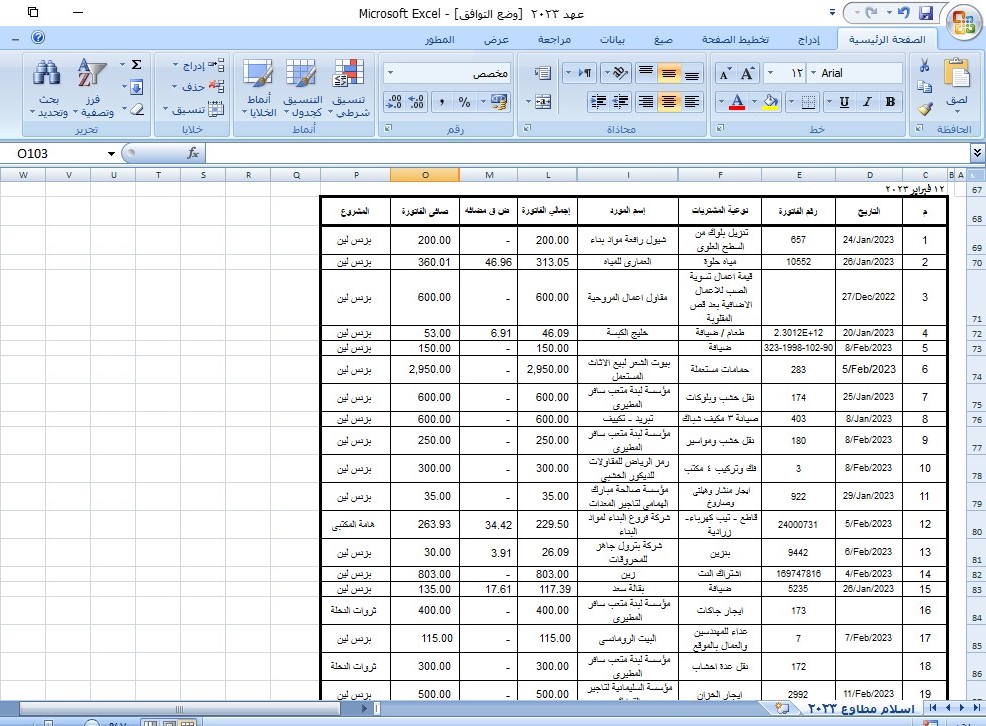Click the text direction paragraph icon
Image resolution: width=986 pixels, height=726 pixels.
click(x=585, y=73)
